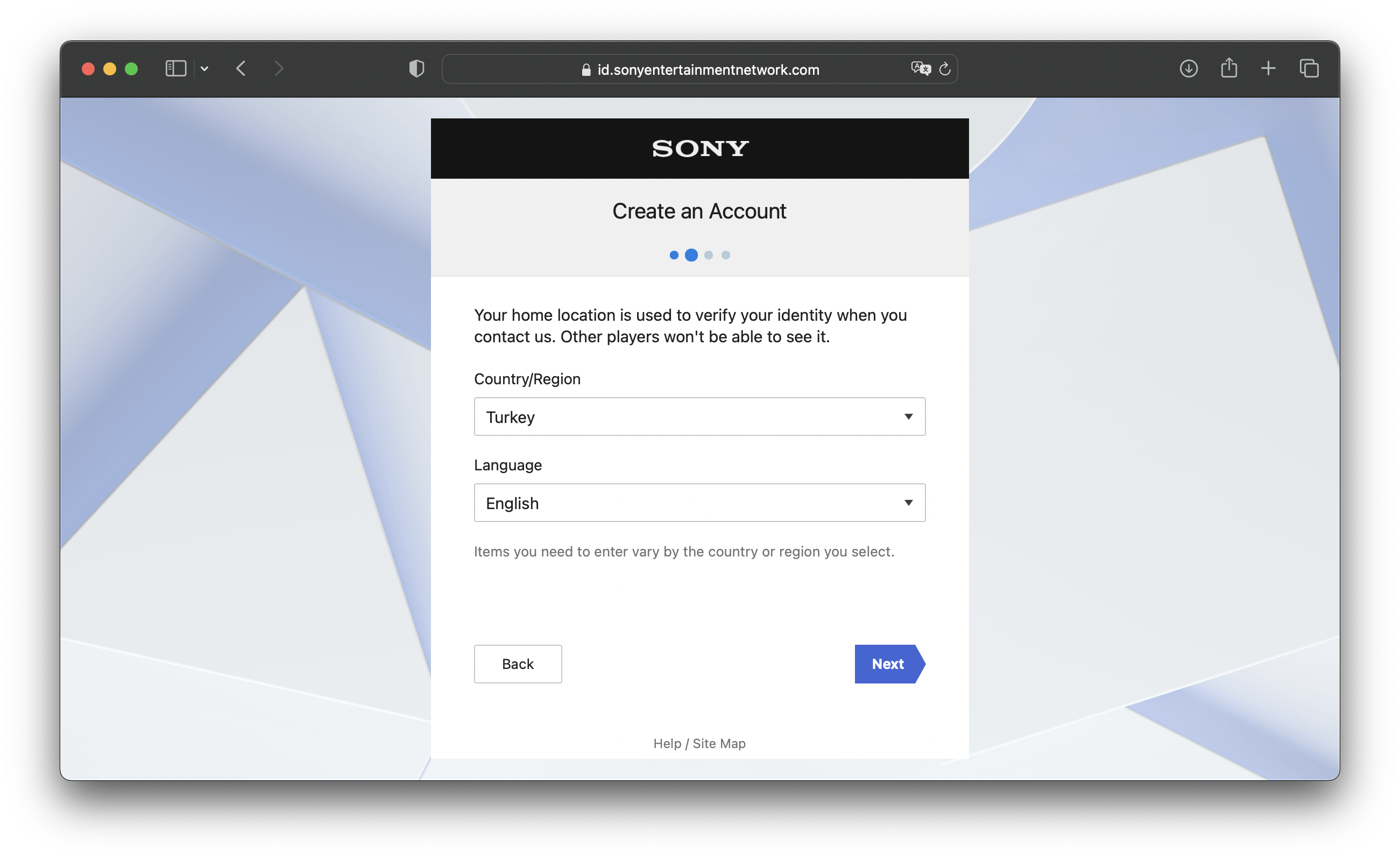This screenshot has height=860, width=1400.
Task: Click the Back button
Action: [518, 664]
